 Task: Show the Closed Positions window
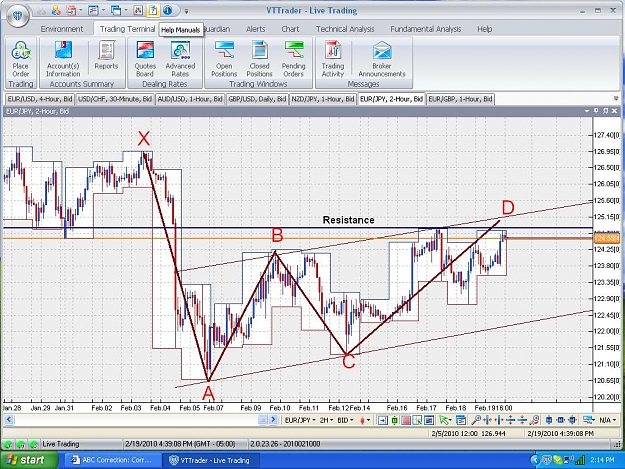[x=259, y=59]
